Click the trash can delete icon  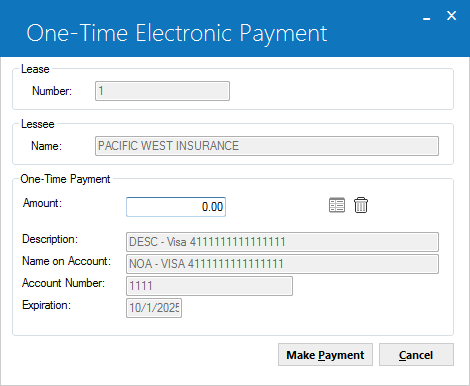click(361, 205)
